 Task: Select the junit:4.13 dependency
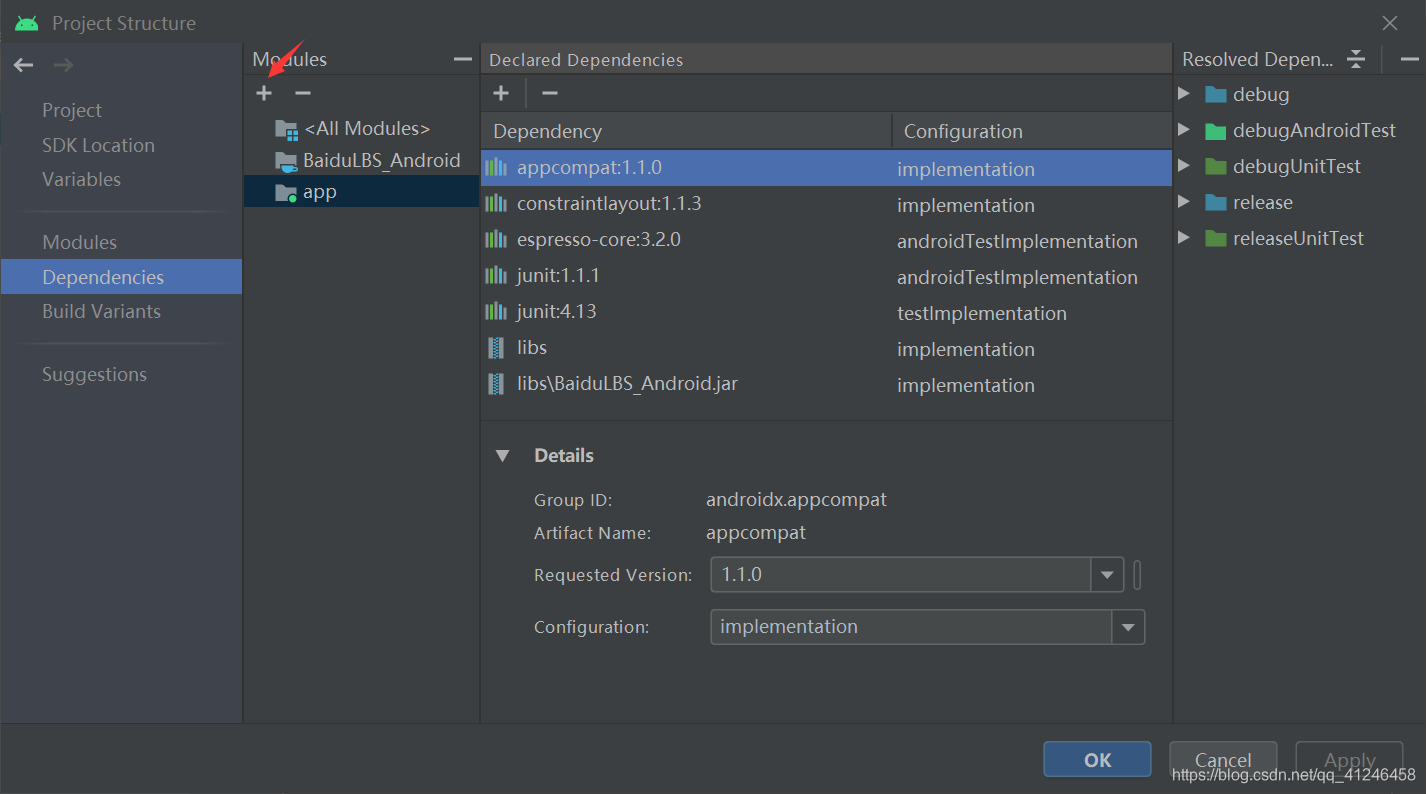click(826, 312)
